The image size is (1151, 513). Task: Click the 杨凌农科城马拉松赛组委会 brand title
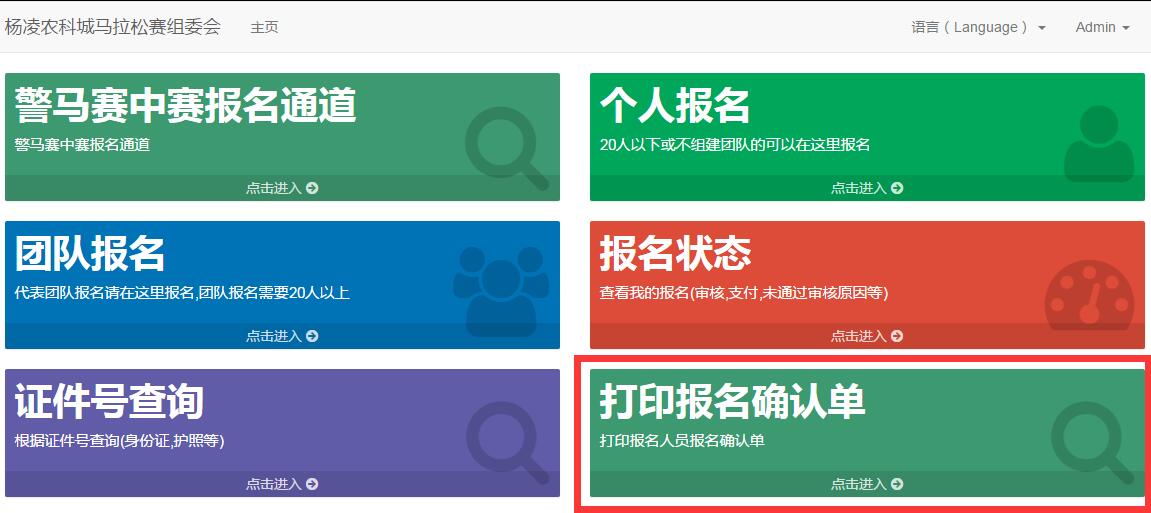(x=112, y=27)
